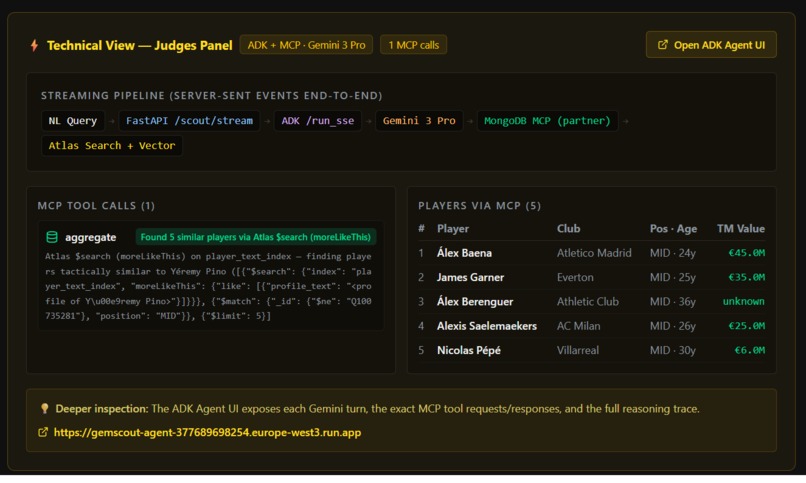Screen dimensions: 806x483
Task: Click the lightning bolt icon beside Technical View
Action: pyautogui.click(x=34, y=45)
